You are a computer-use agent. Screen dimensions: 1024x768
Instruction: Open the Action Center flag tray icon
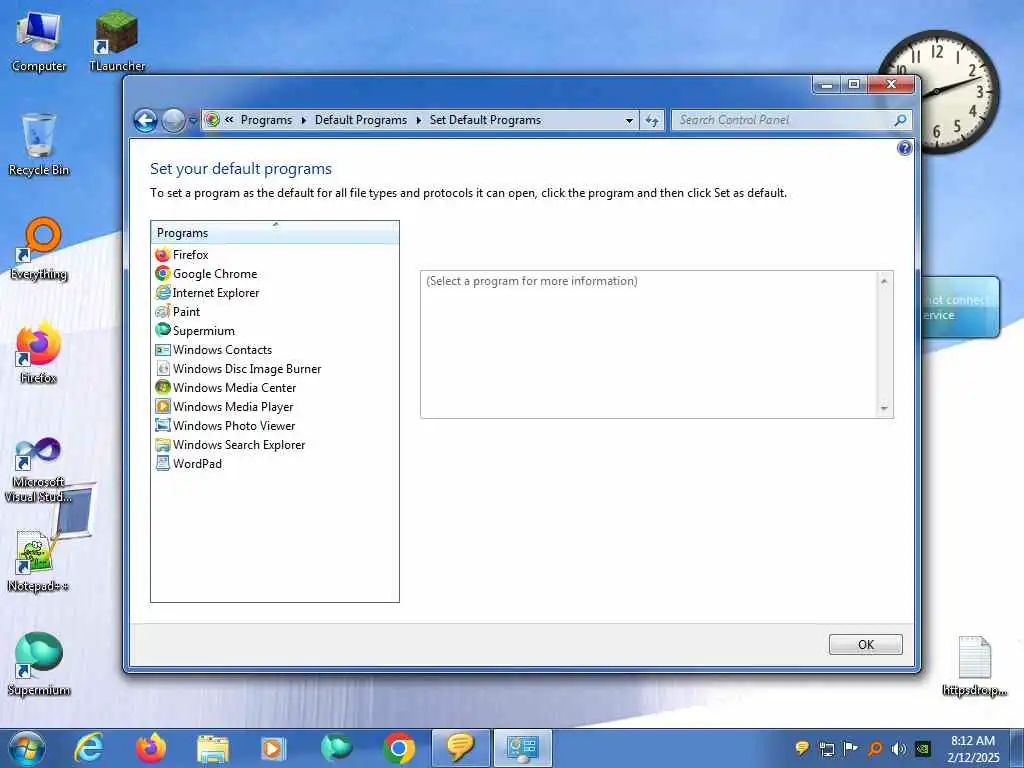(850, 749)
